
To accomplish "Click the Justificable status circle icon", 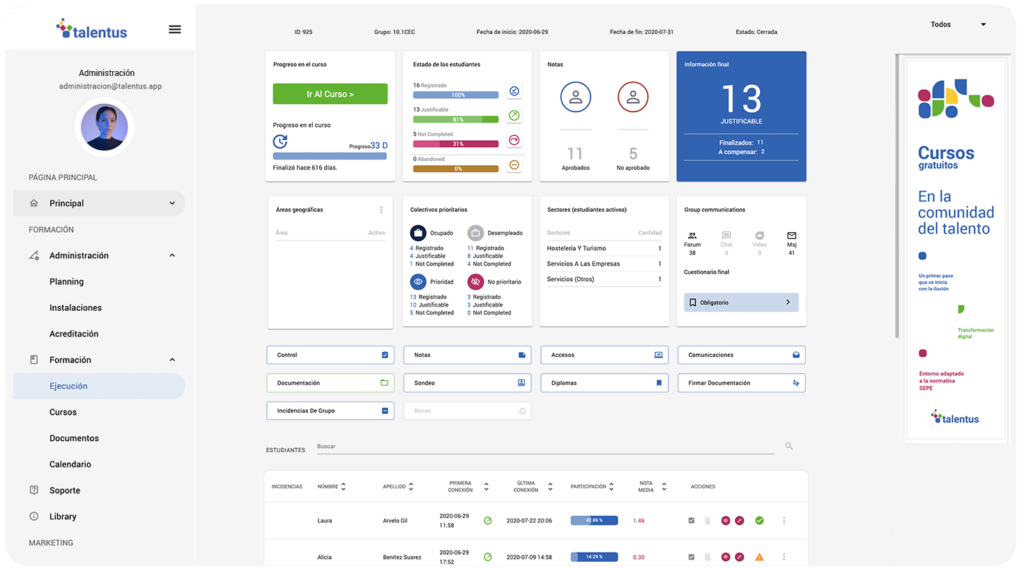I will coord(515,116).
